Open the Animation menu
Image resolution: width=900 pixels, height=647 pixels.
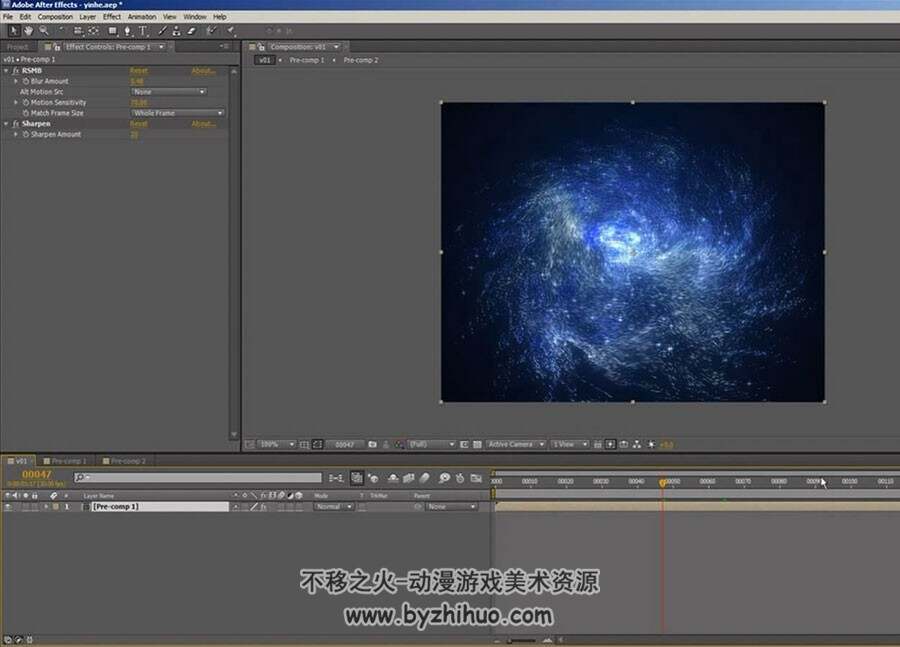coord(142,17)
